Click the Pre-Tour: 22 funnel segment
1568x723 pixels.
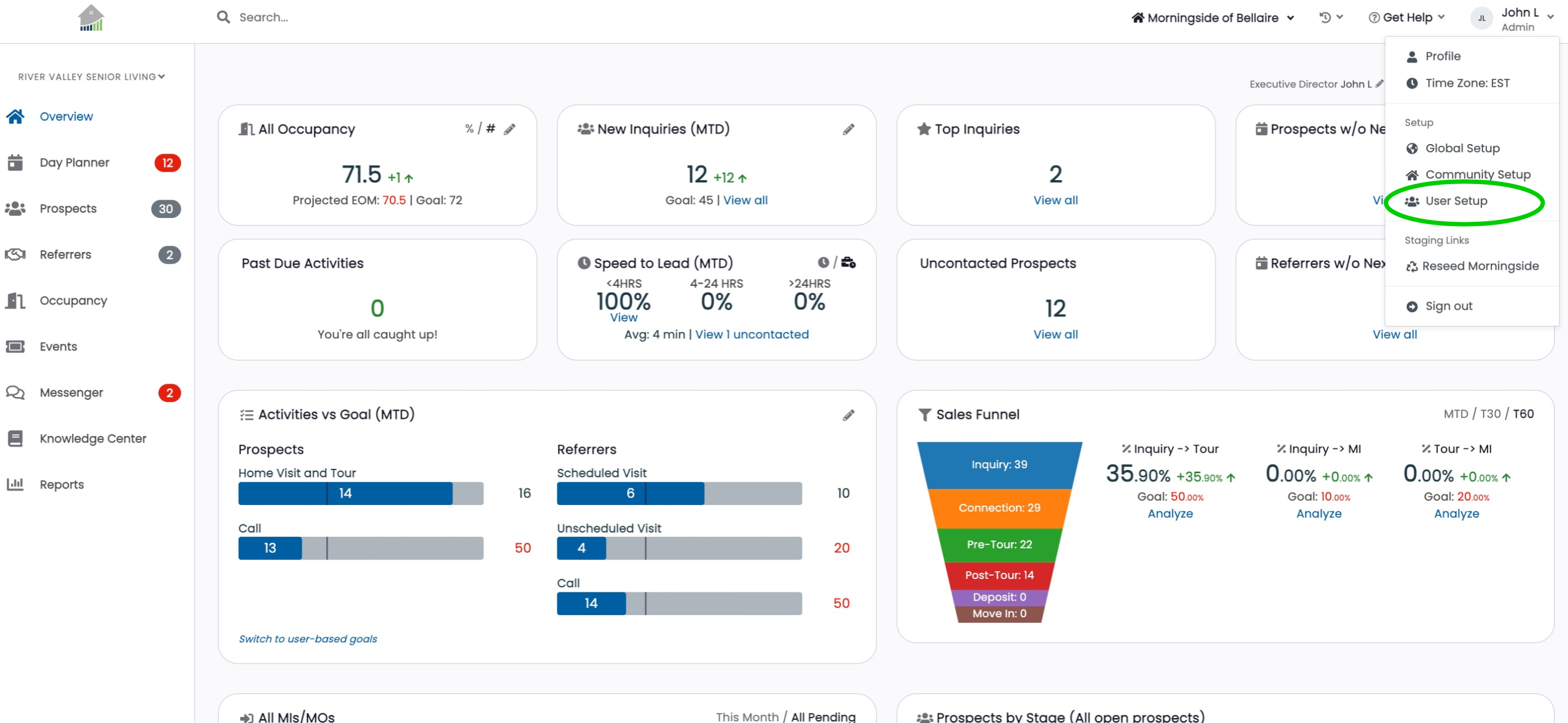tap(999, 544)
